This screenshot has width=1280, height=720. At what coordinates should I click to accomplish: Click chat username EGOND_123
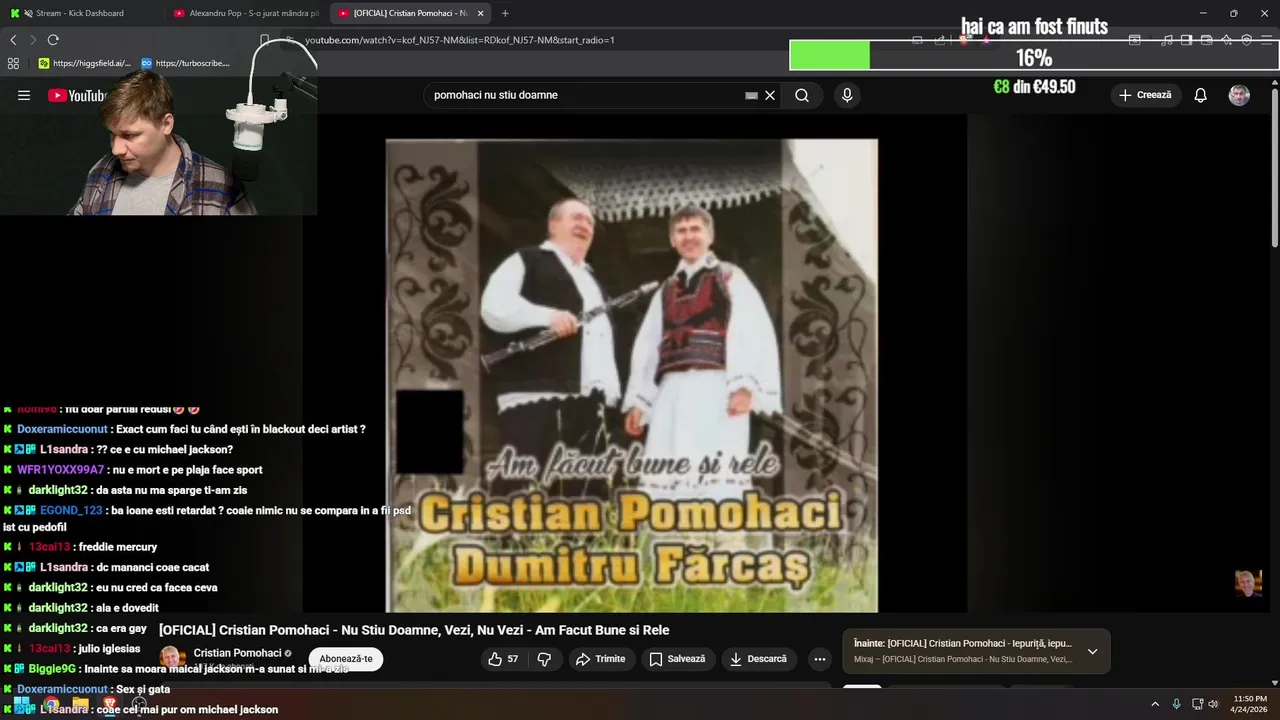pos(71,510)
